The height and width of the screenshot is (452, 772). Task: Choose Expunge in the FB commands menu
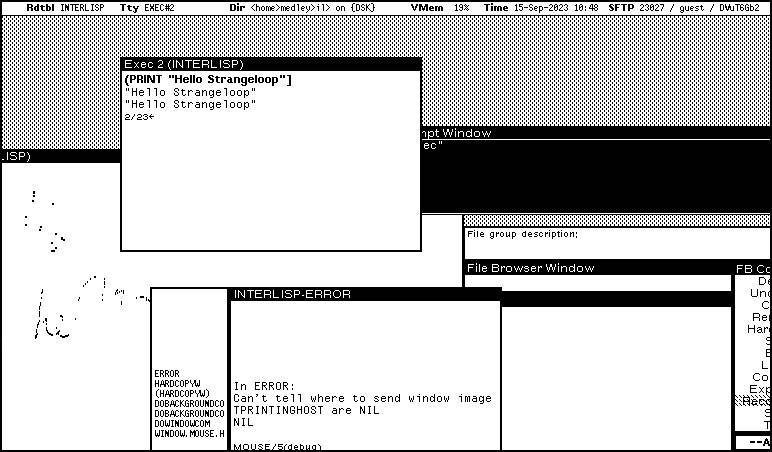point(760,389)
